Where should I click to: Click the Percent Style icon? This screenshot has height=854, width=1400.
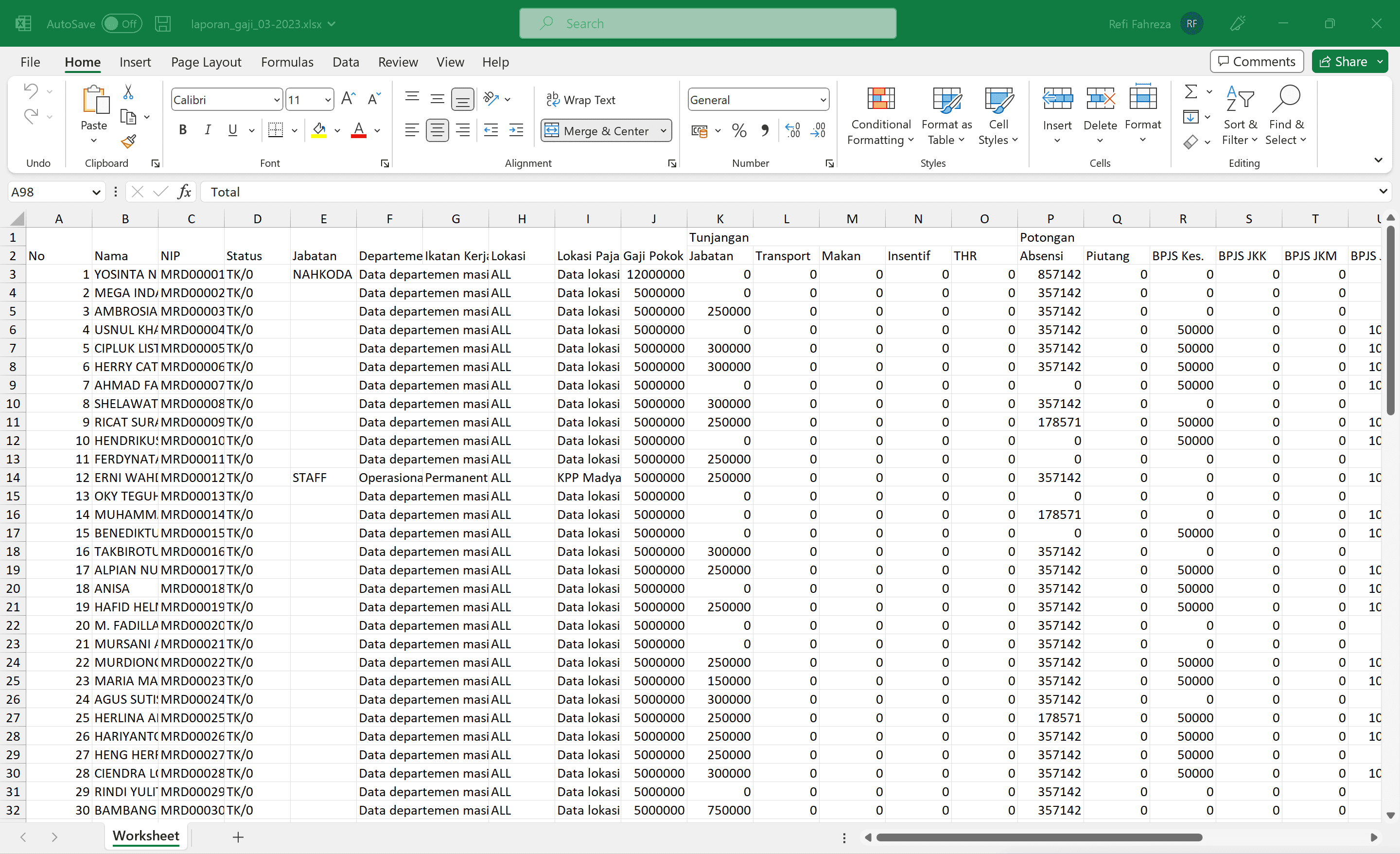pyautogui.click(x=738, y=131)
